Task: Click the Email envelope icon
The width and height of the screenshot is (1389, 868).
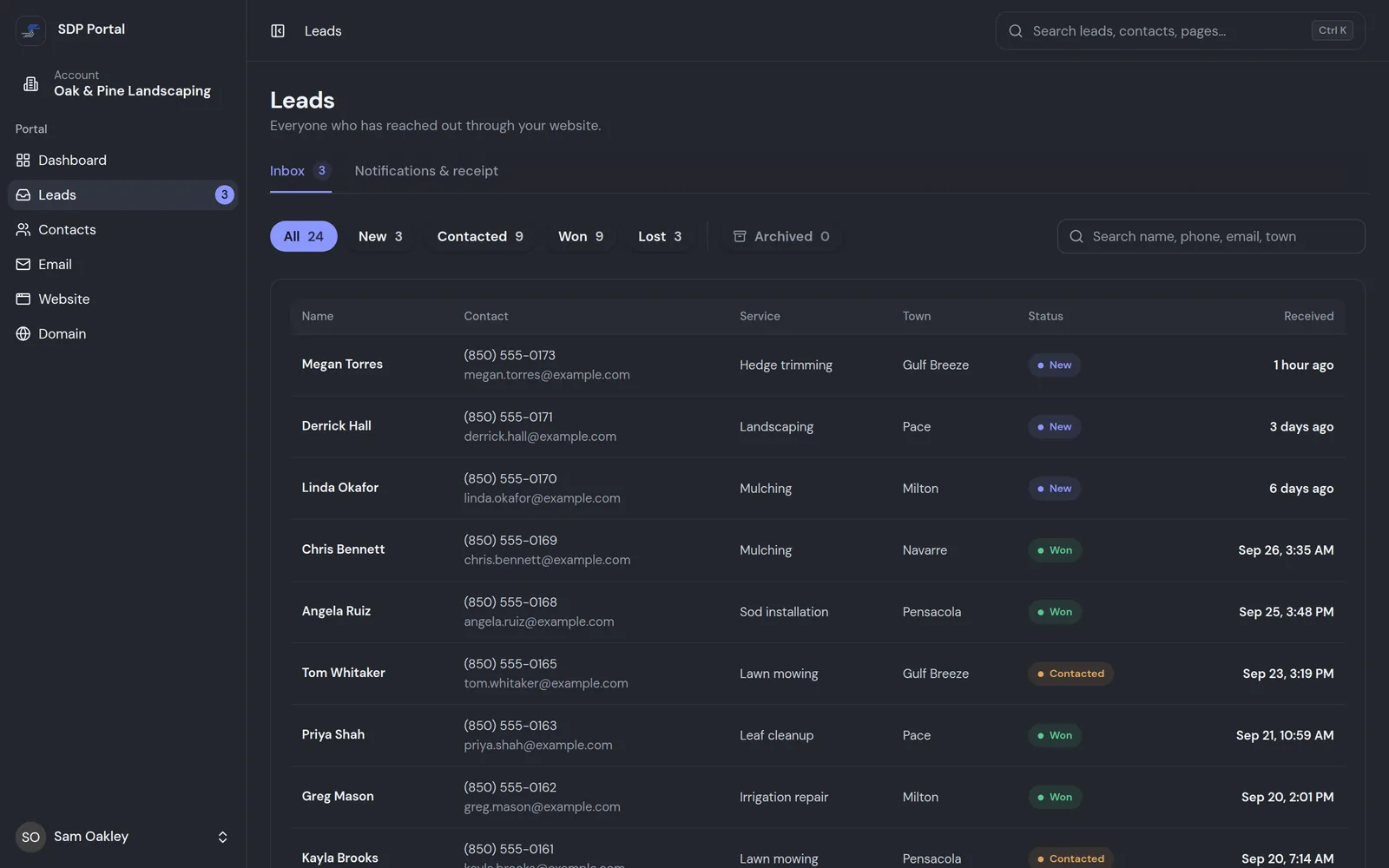Action: [x=23, y=265]
